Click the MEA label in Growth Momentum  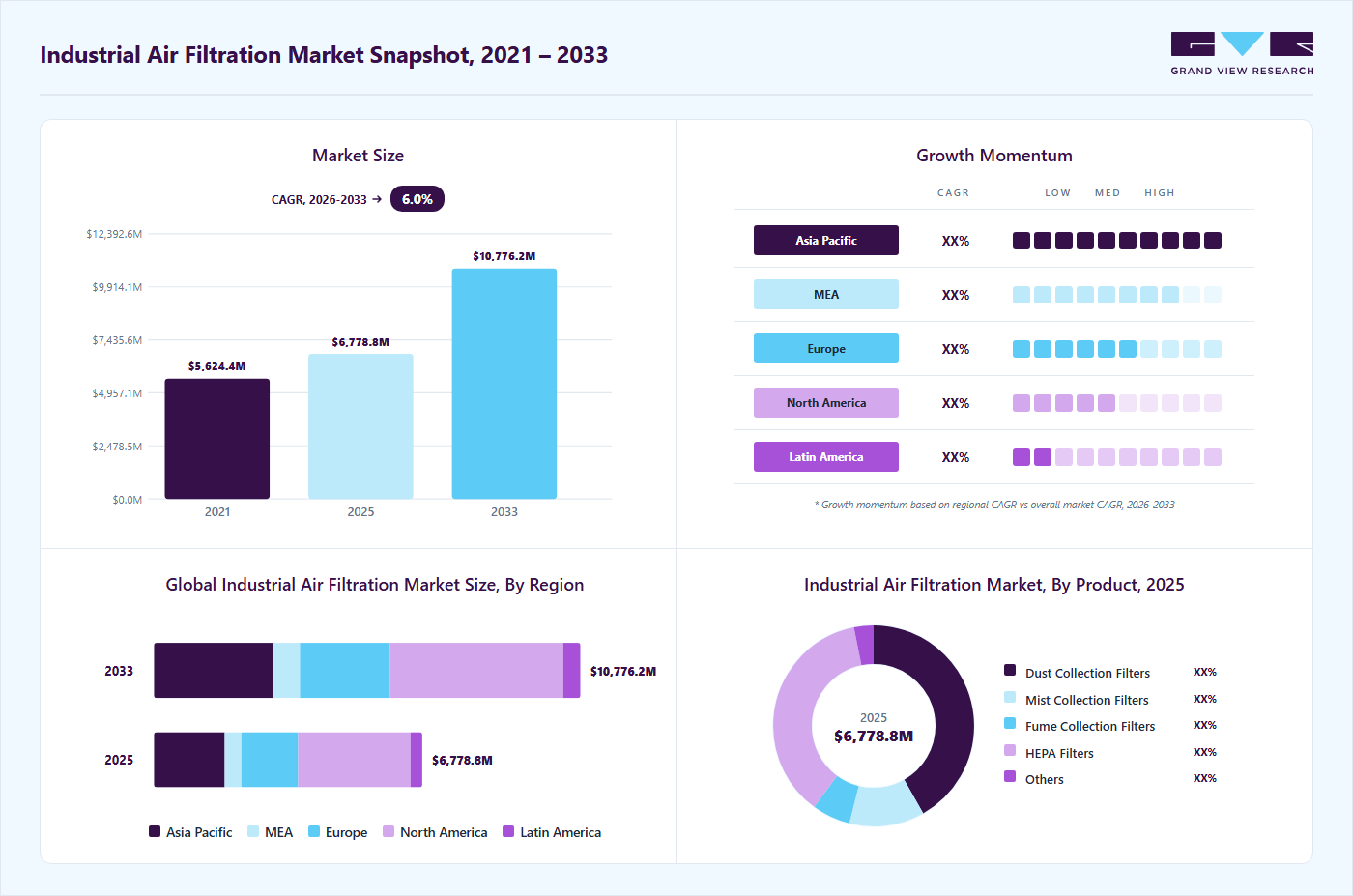(x=826, y=295)
